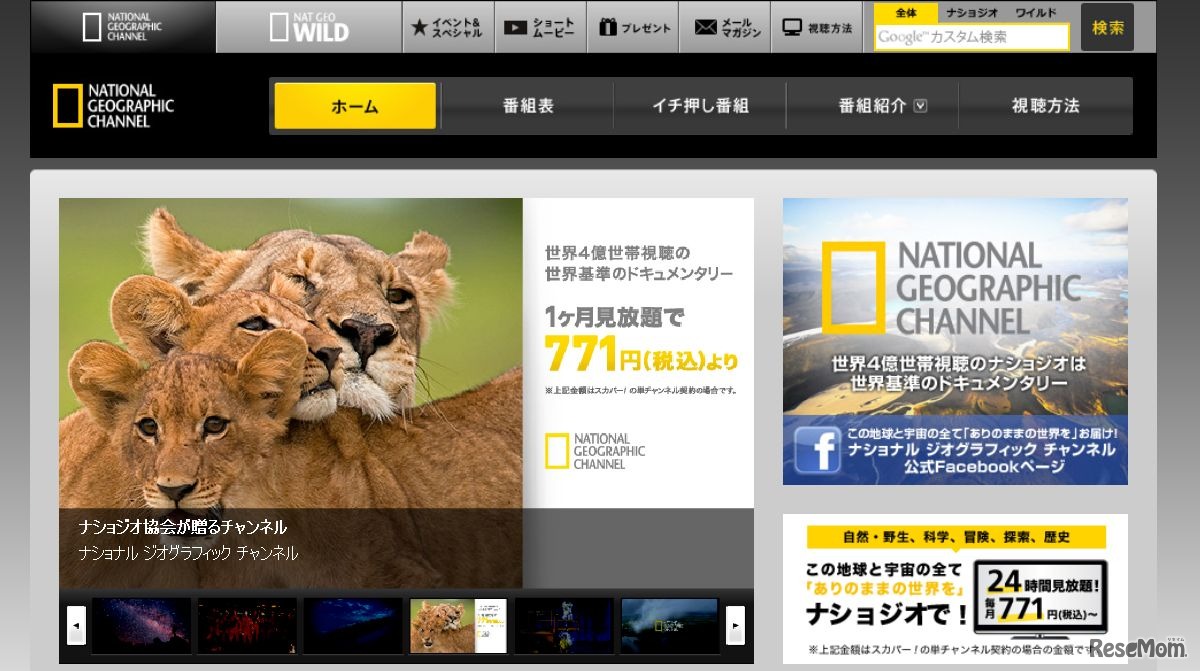Viewport: 1200px width, 671px height.
Task: Select the astronaut thumbnail
Action: coord(564,625)
